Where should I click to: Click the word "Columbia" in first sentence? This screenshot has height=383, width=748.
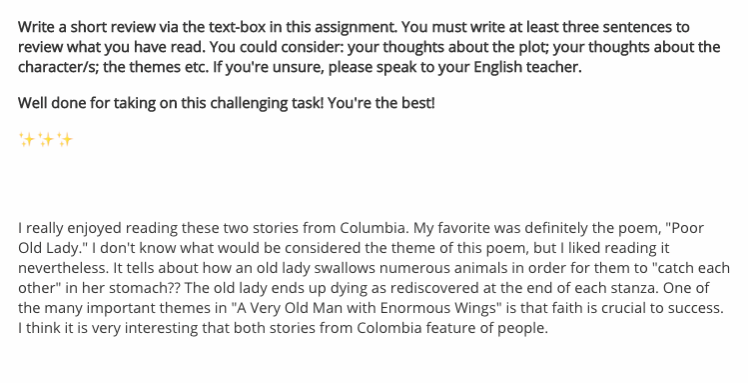pos(374,228)
